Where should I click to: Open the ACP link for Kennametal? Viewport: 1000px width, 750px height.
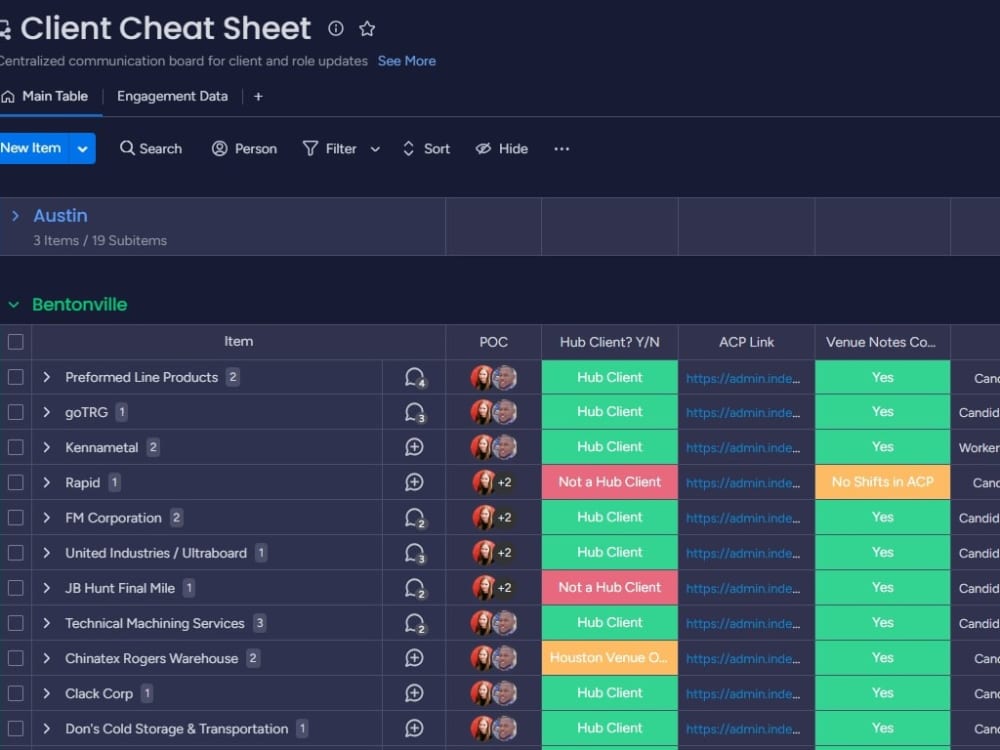(x=743, y=448)
